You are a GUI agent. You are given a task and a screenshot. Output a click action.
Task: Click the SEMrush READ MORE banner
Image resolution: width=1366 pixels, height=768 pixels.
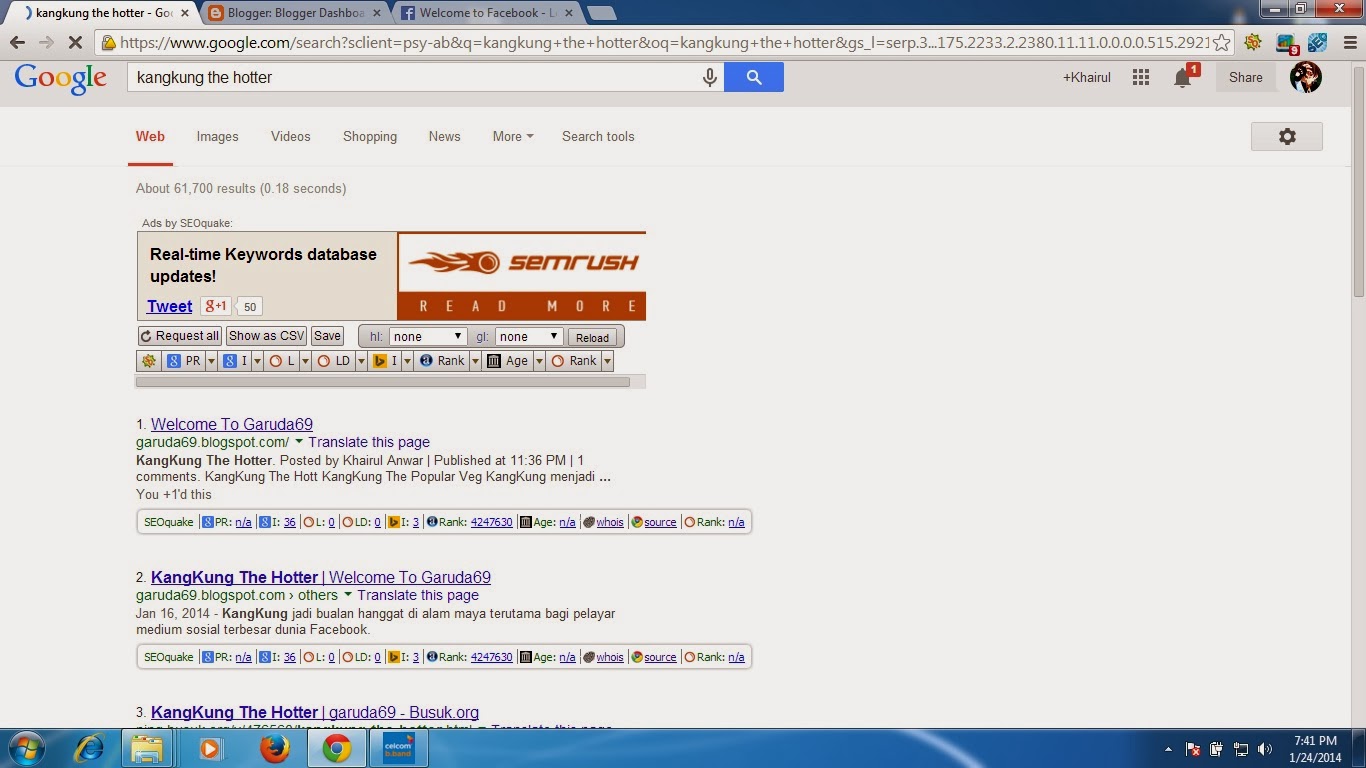(522, 276)
